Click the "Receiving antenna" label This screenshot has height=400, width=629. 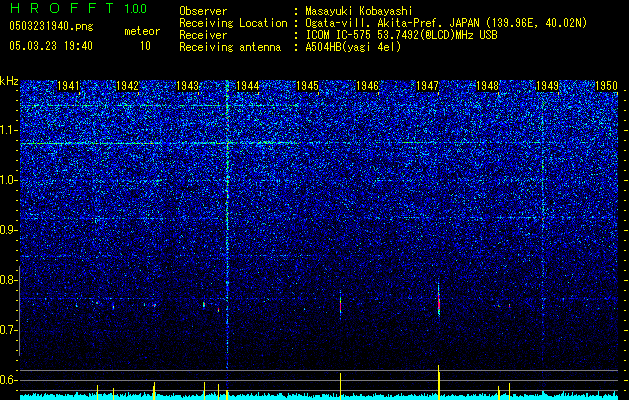tap(230, 47)
